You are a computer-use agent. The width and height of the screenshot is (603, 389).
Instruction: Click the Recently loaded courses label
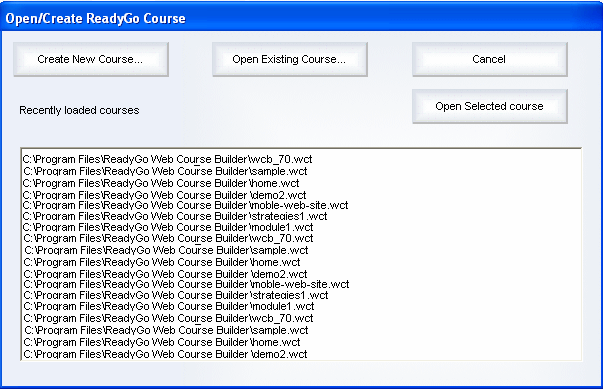[79, 110]
